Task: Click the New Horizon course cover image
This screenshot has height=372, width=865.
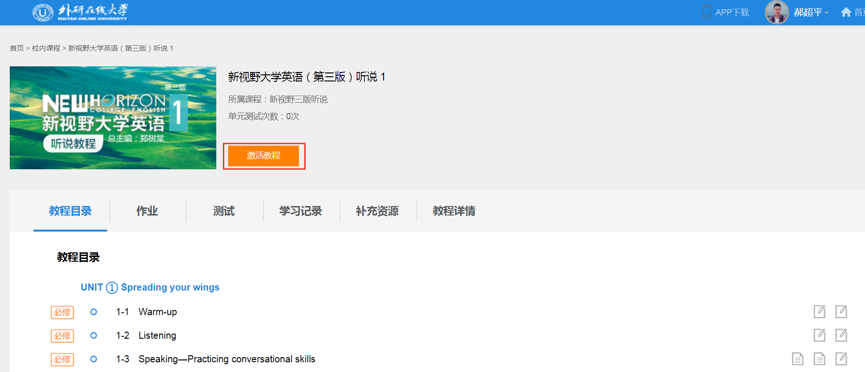Action: click(113, 118)
